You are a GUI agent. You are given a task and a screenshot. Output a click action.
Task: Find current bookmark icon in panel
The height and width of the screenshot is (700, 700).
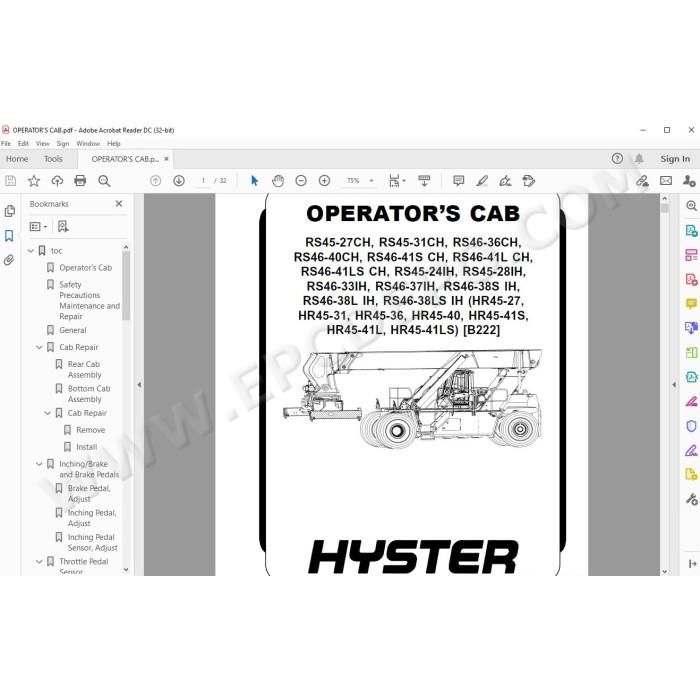[63, 226]
